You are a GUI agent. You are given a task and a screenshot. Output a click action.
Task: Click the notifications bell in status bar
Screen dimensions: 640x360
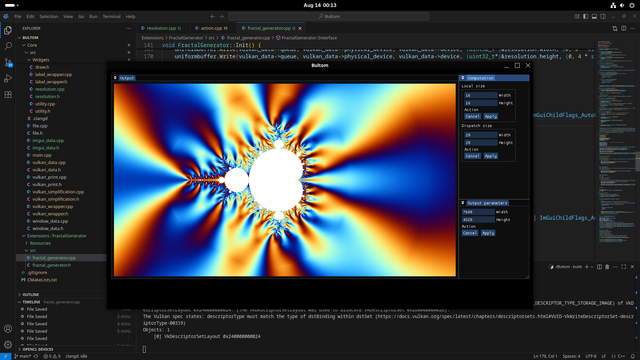pyautogui.click(x=633, y=356)
